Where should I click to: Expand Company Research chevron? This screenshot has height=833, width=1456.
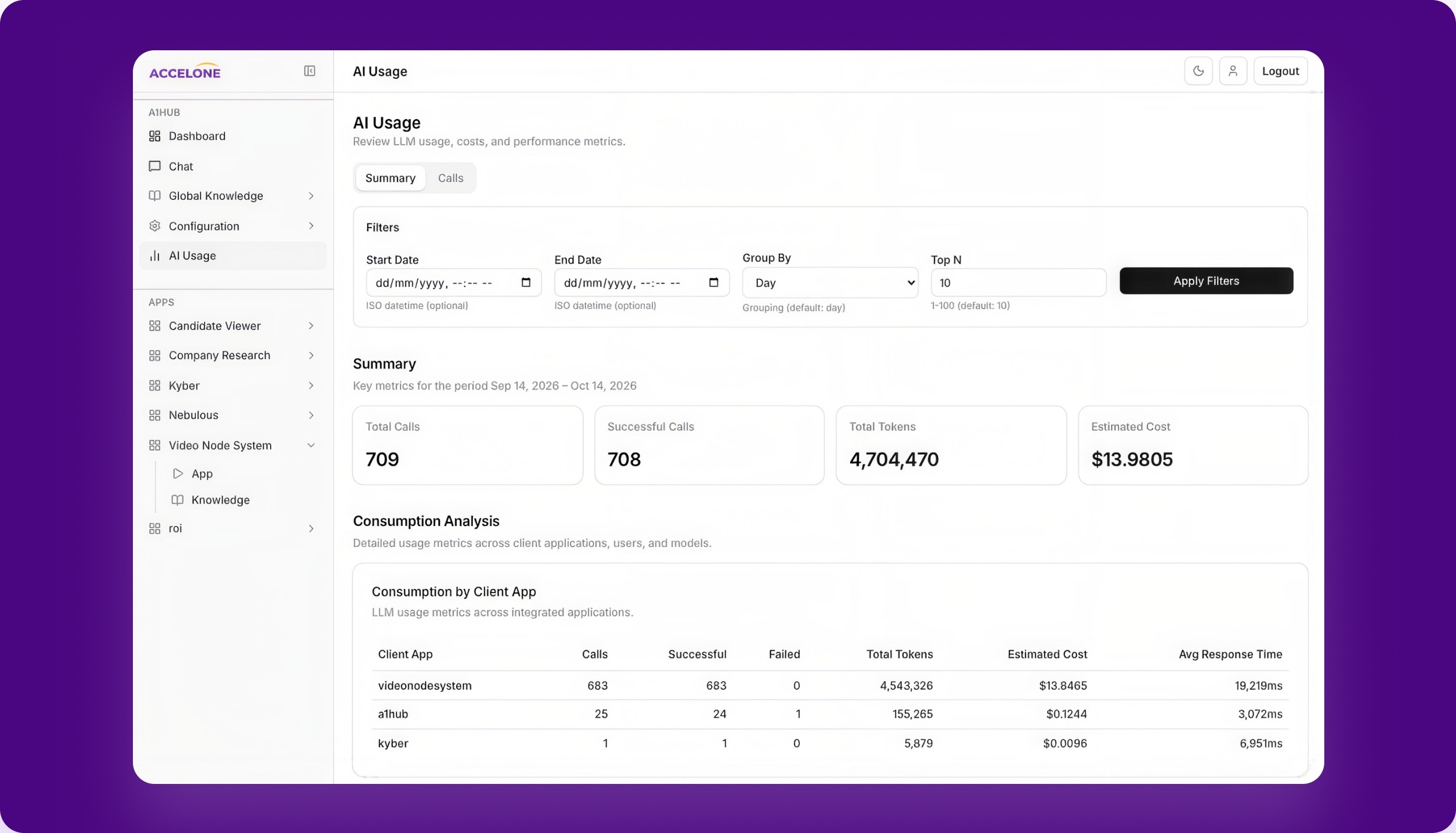pyautogui.click(x=311, y=355)
